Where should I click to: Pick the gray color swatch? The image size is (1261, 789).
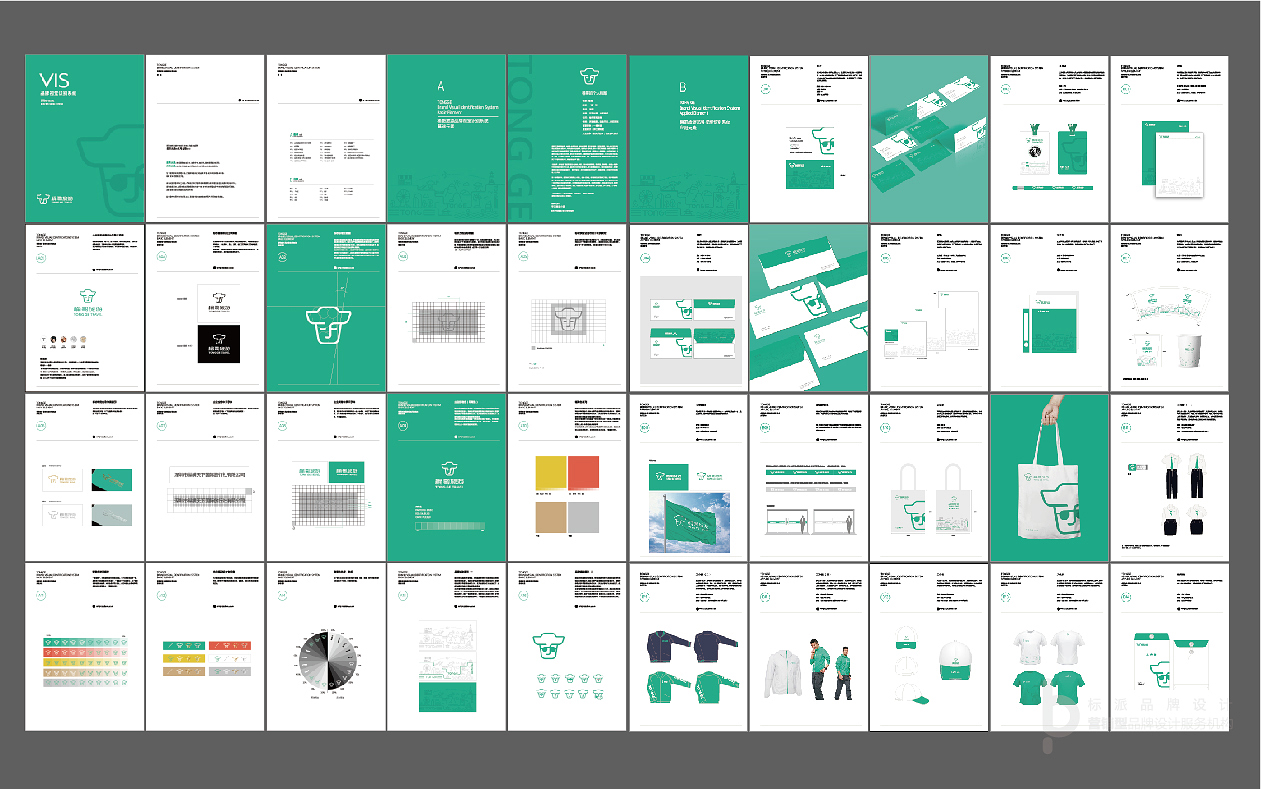click(x=583, y=517)
